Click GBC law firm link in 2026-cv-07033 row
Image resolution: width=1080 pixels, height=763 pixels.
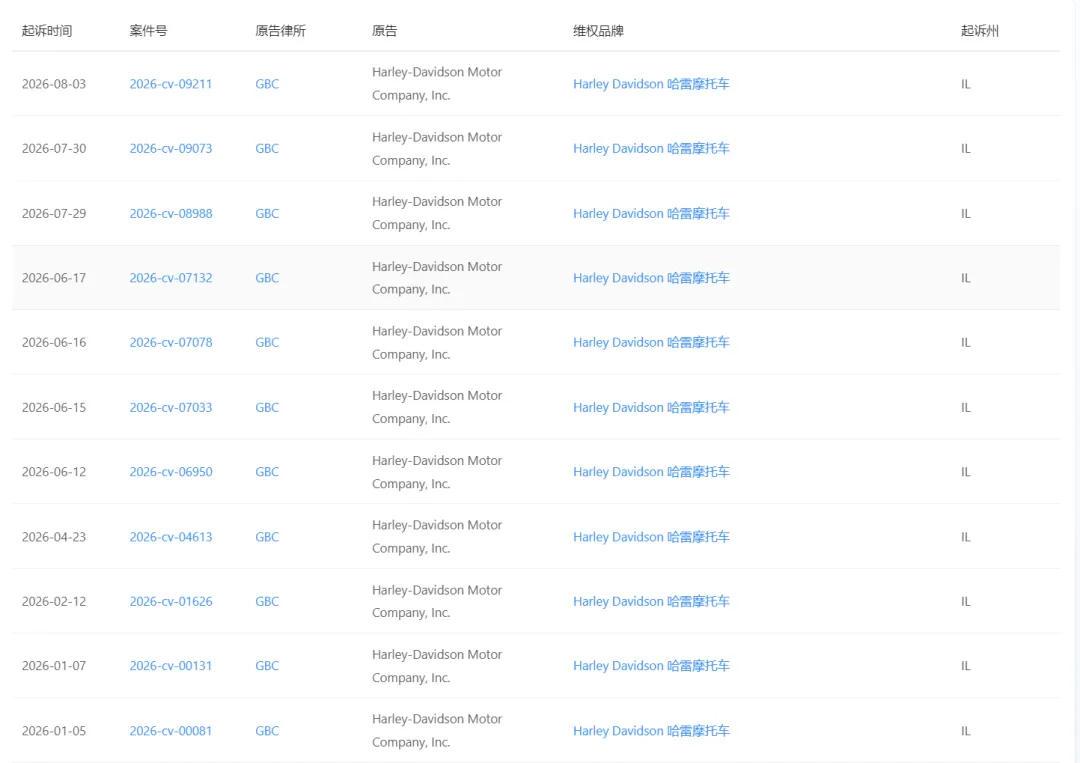(267, 408)
